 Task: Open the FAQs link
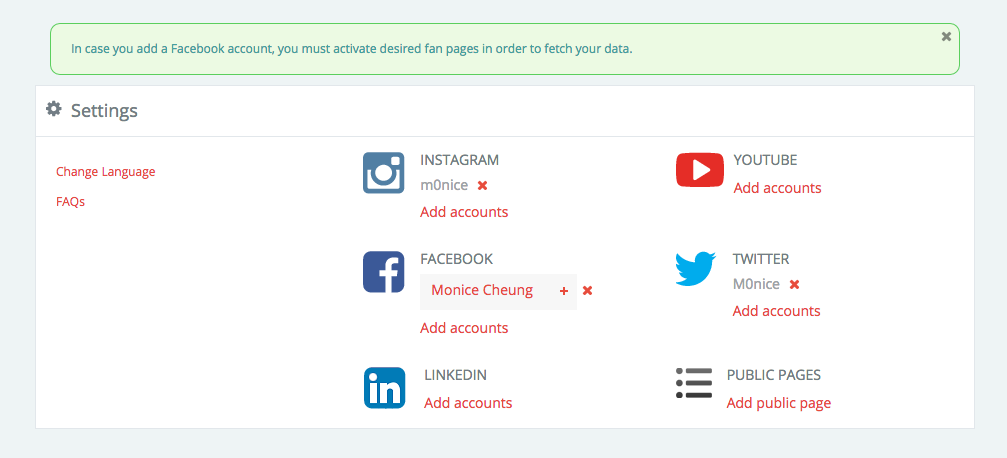pyautogui.click(x=71, y=201)
